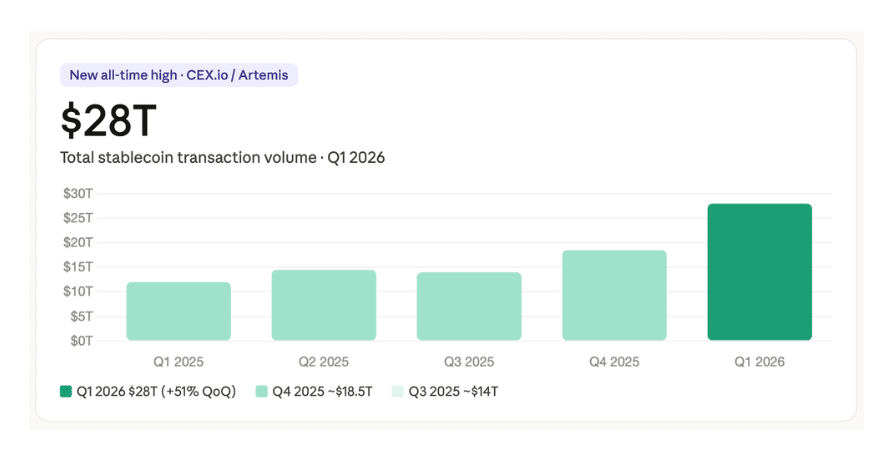Click the Q4 2025 ~$18.5T legend label
This screenshot has width=886, height=460.
pyautogui.click(x=322, y=392)
